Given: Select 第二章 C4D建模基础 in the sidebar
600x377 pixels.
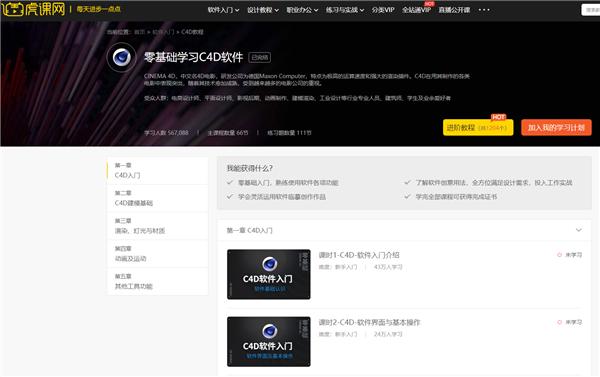Looking at the screenshot, I should [158, 198].
